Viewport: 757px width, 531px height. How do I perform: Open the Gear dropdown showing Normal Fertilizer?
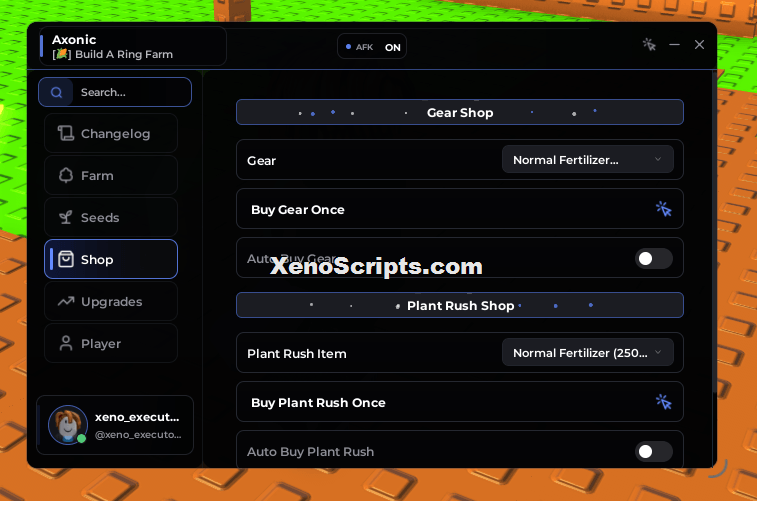[588, 159]
